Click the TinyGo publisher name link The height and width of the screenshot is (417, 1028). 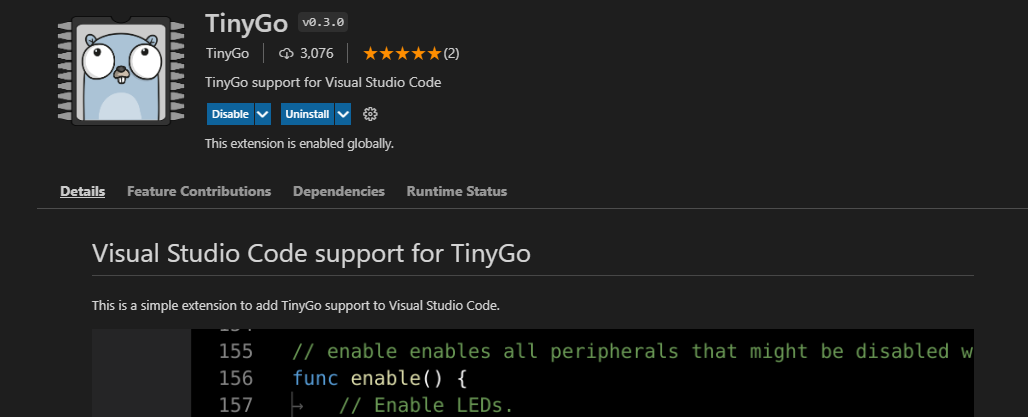[x=227, y=53]
